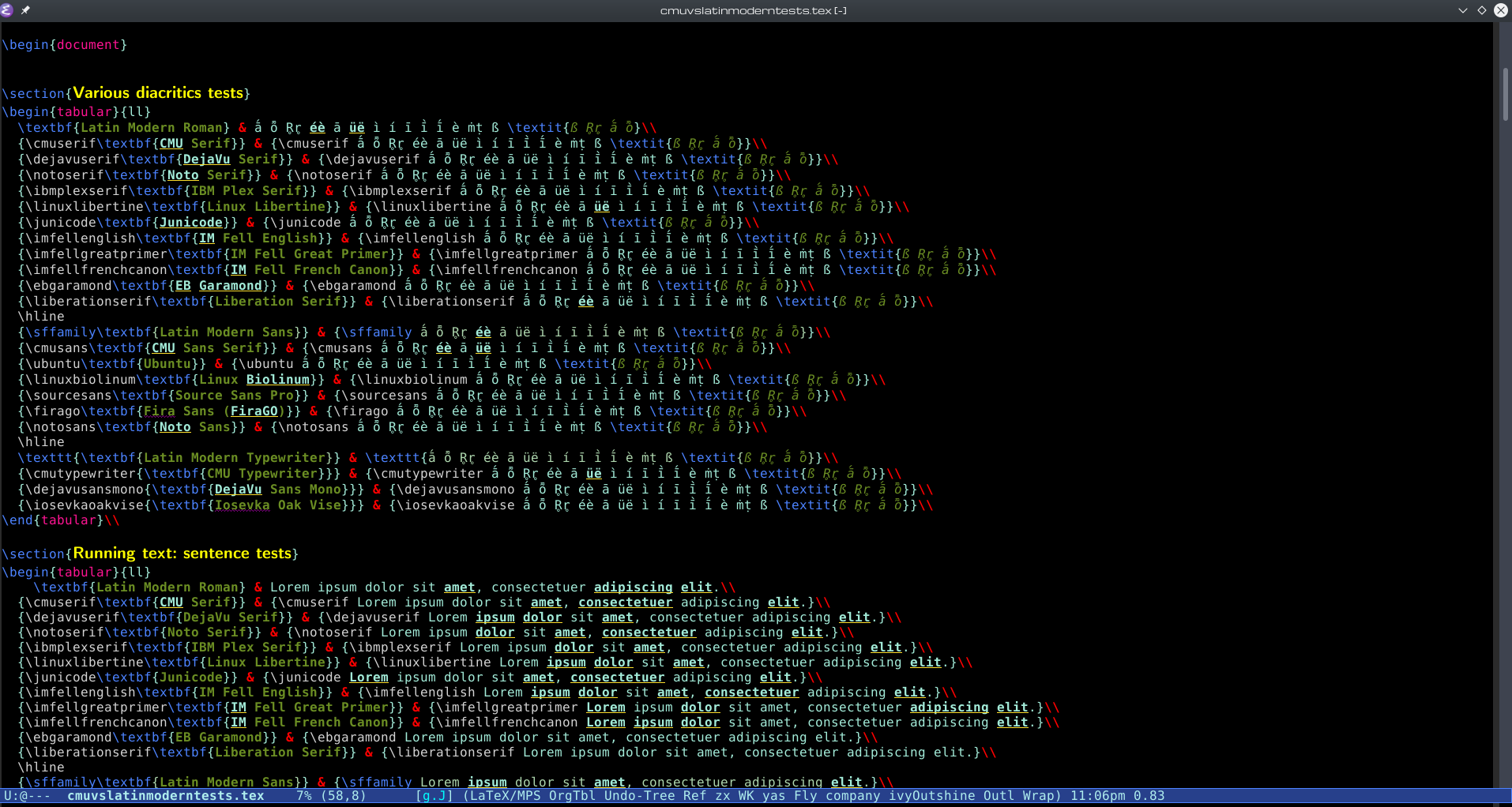Maximize window using the diamond title bar icon
1512x807 pixels.
[x=1482, y=10]
